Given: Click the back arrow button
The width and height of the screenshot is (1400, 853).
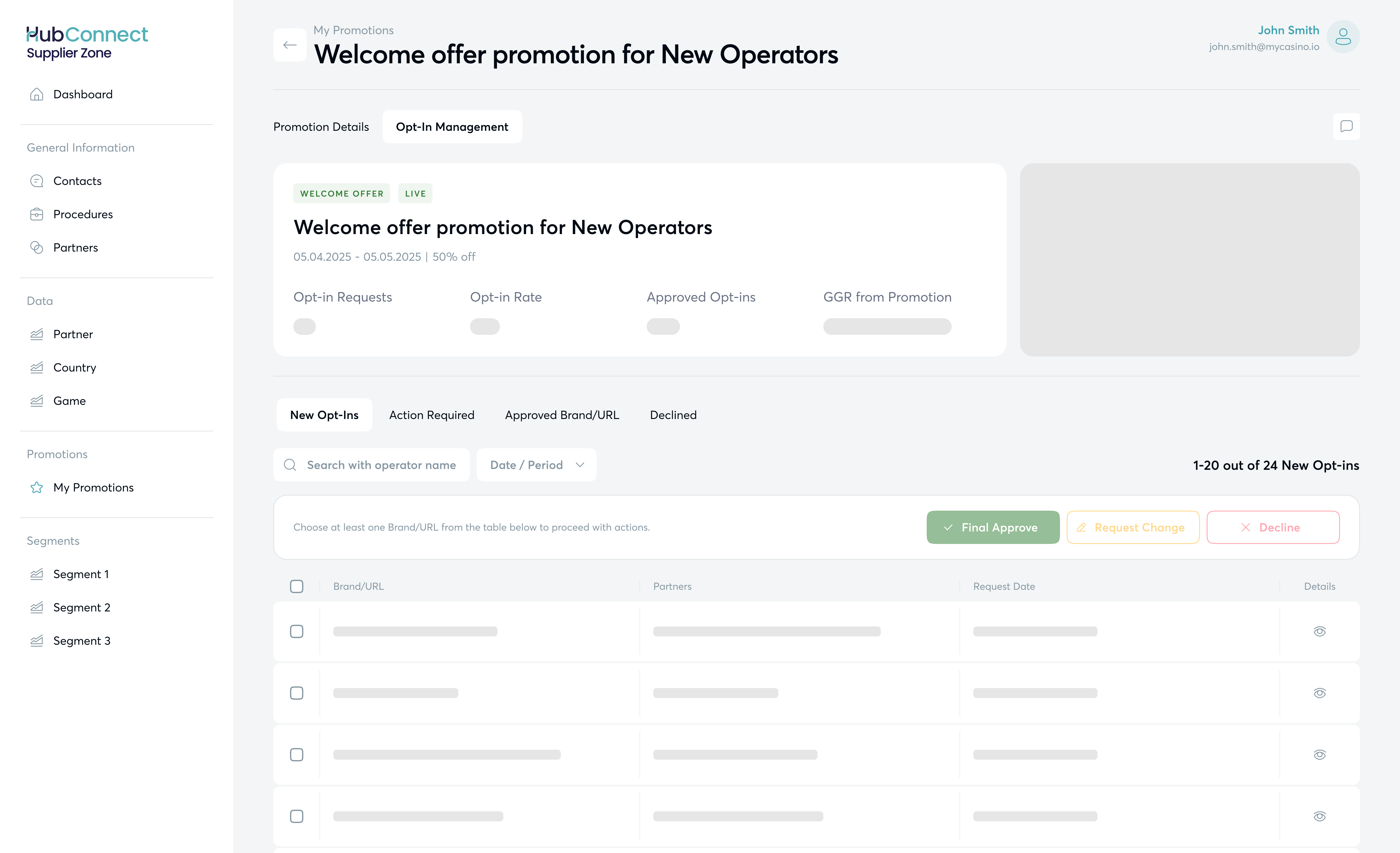Looking at the screenshot, I should click(x=290, y=45).
